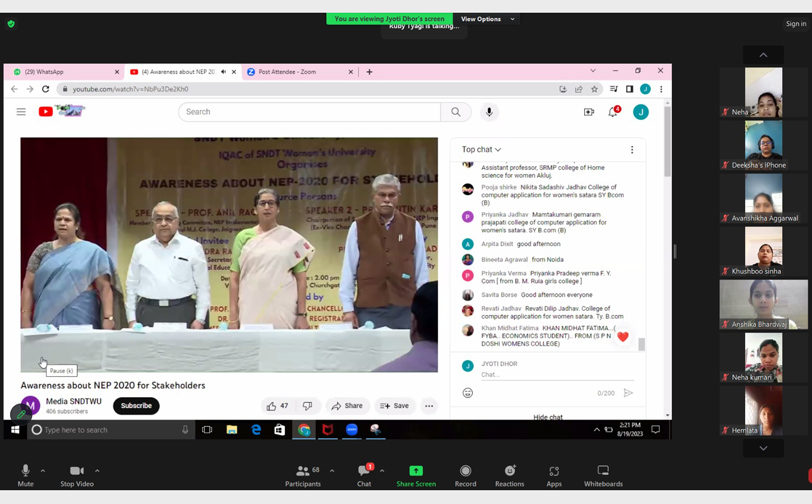Expand the View Options dropdown
812x504 pixels.
pyautogui.click(x=487, y=19)
